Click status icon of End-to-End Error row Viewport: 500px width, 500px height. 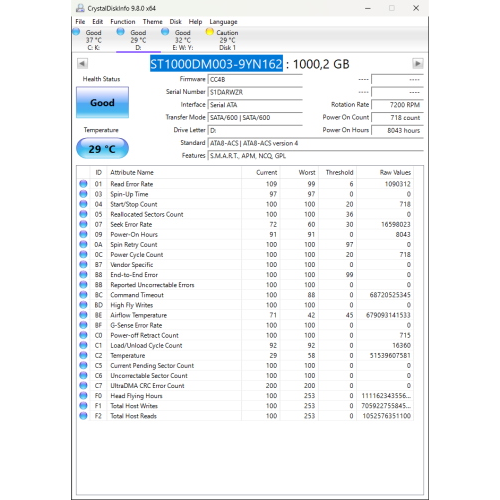tap(83, 274)
